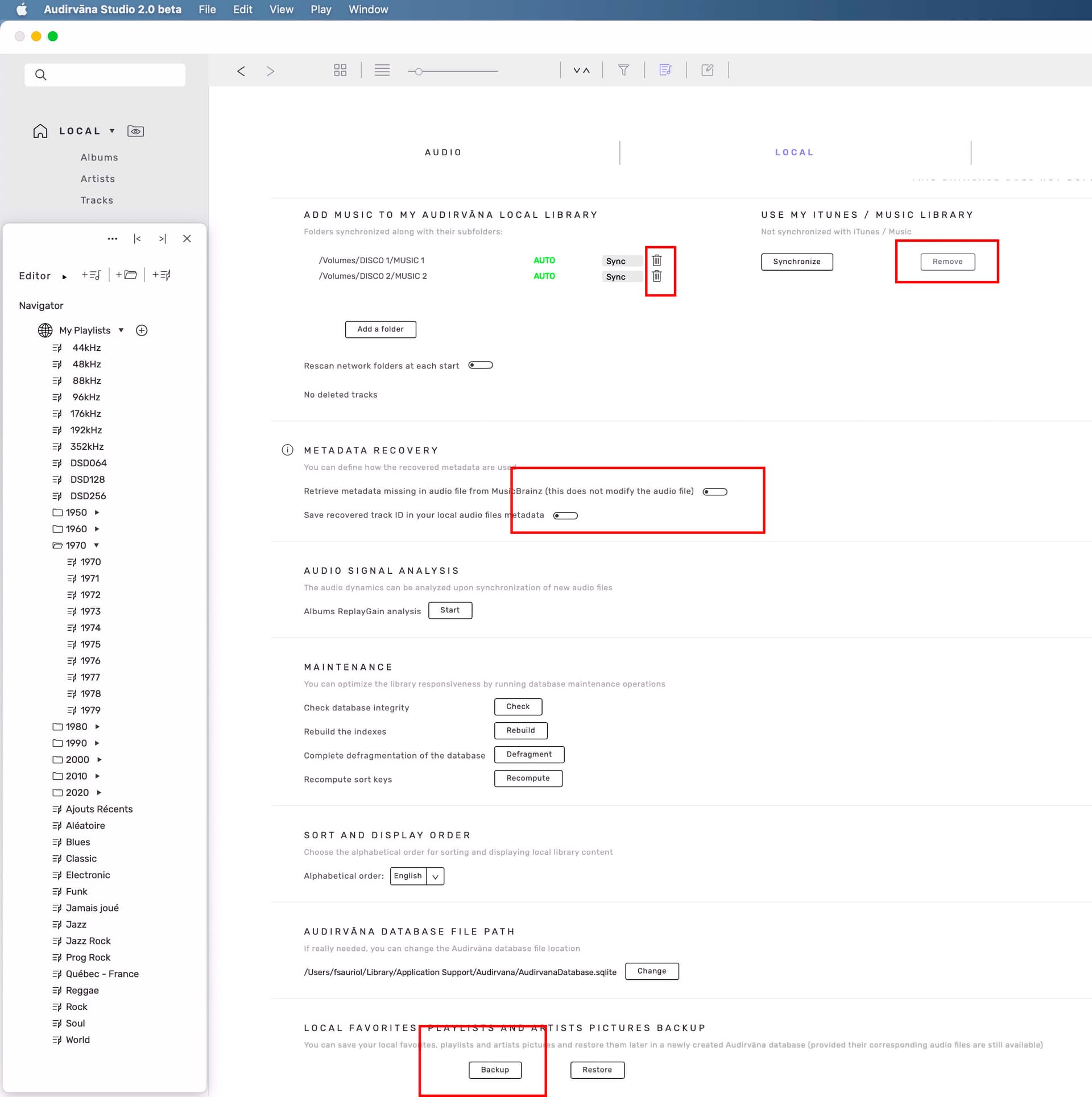
Task: Click the Recompute sort keys button
Action: coord(528,779)
